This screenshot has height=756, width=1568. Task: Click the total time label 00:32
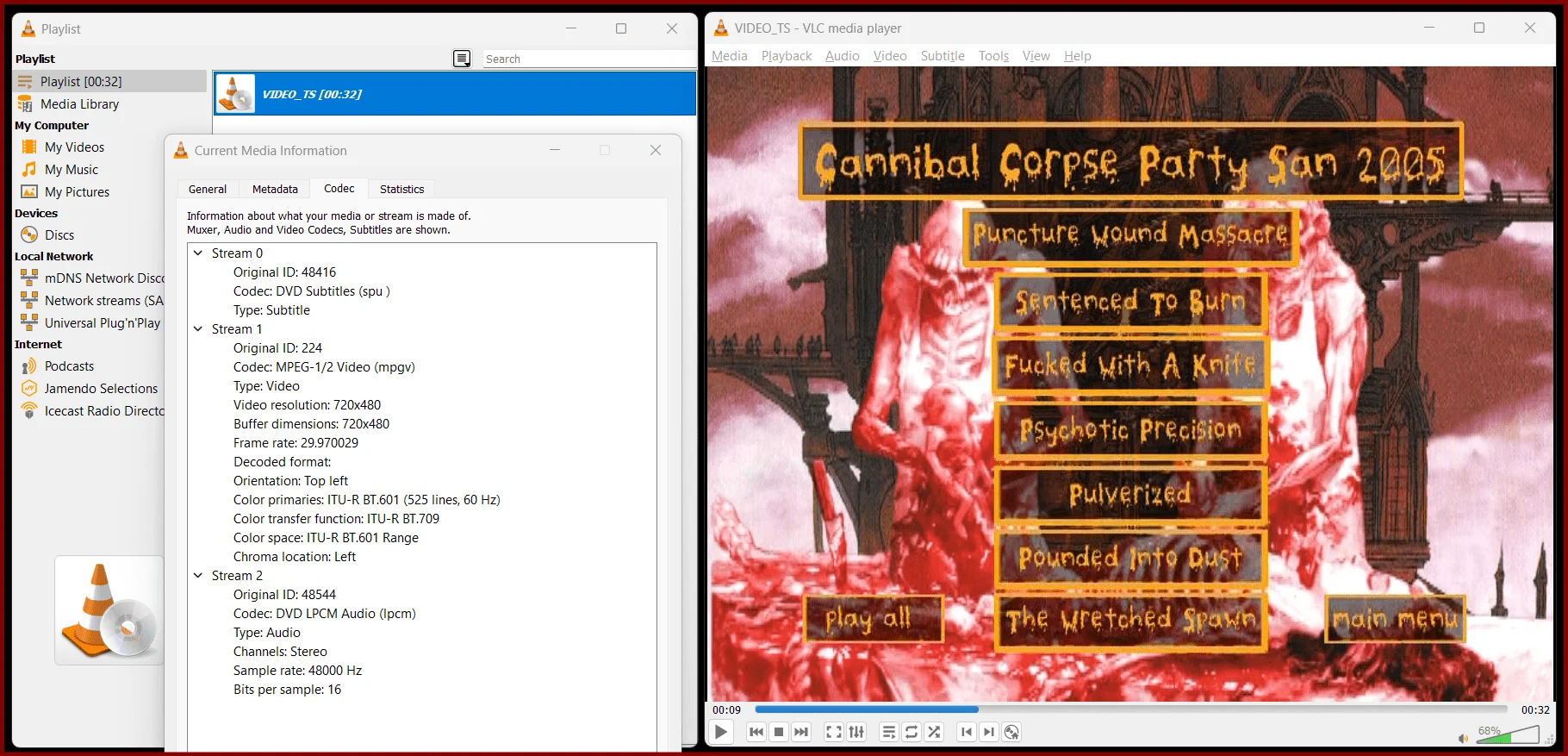coord(1535,709)
